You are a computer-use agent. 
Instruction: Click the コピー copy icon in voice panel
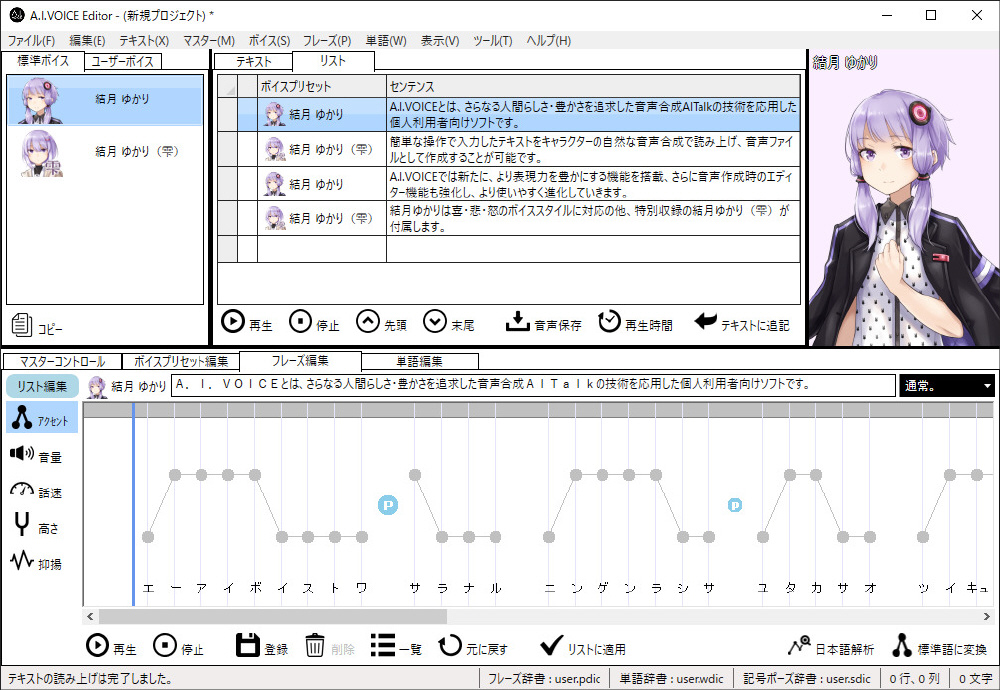point(22,325)
